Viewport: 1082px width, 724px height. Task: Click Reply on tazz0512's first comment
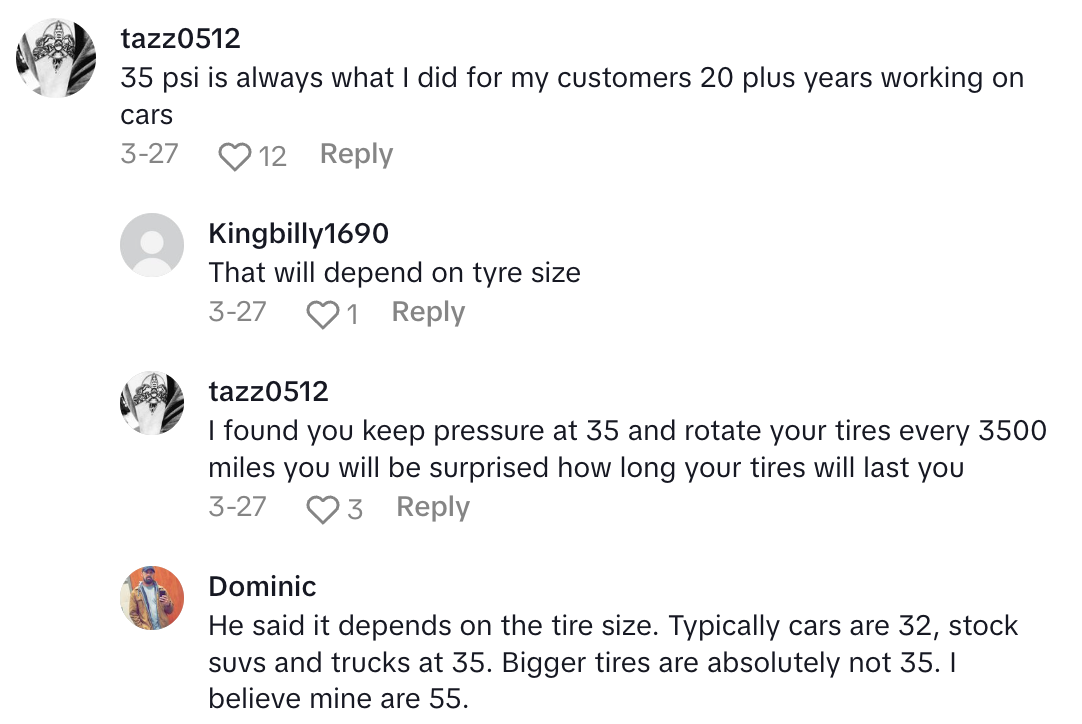tap(355, 154)
